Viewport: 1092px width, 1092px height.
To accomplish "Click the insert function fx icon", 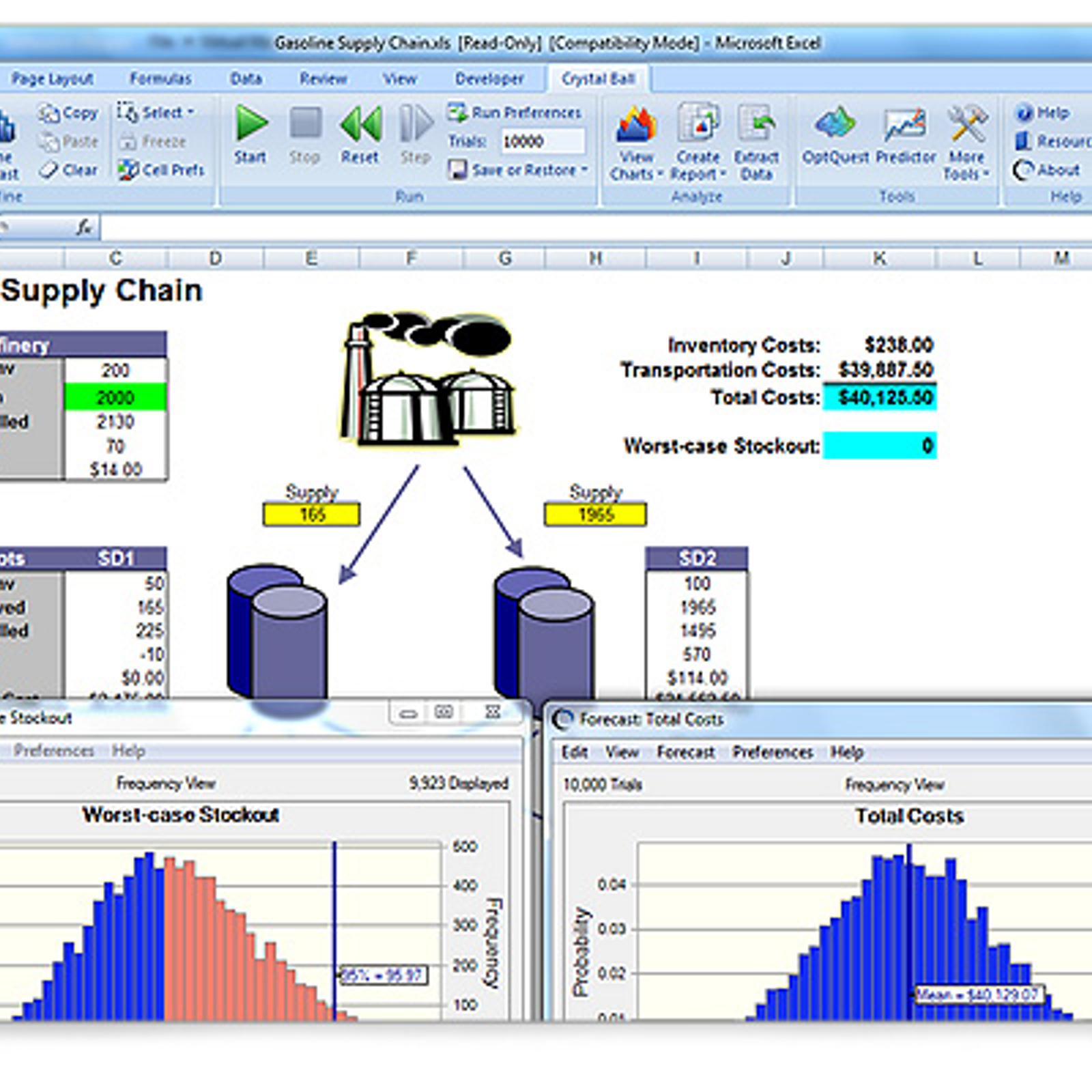I will click(x=84, y=227).
